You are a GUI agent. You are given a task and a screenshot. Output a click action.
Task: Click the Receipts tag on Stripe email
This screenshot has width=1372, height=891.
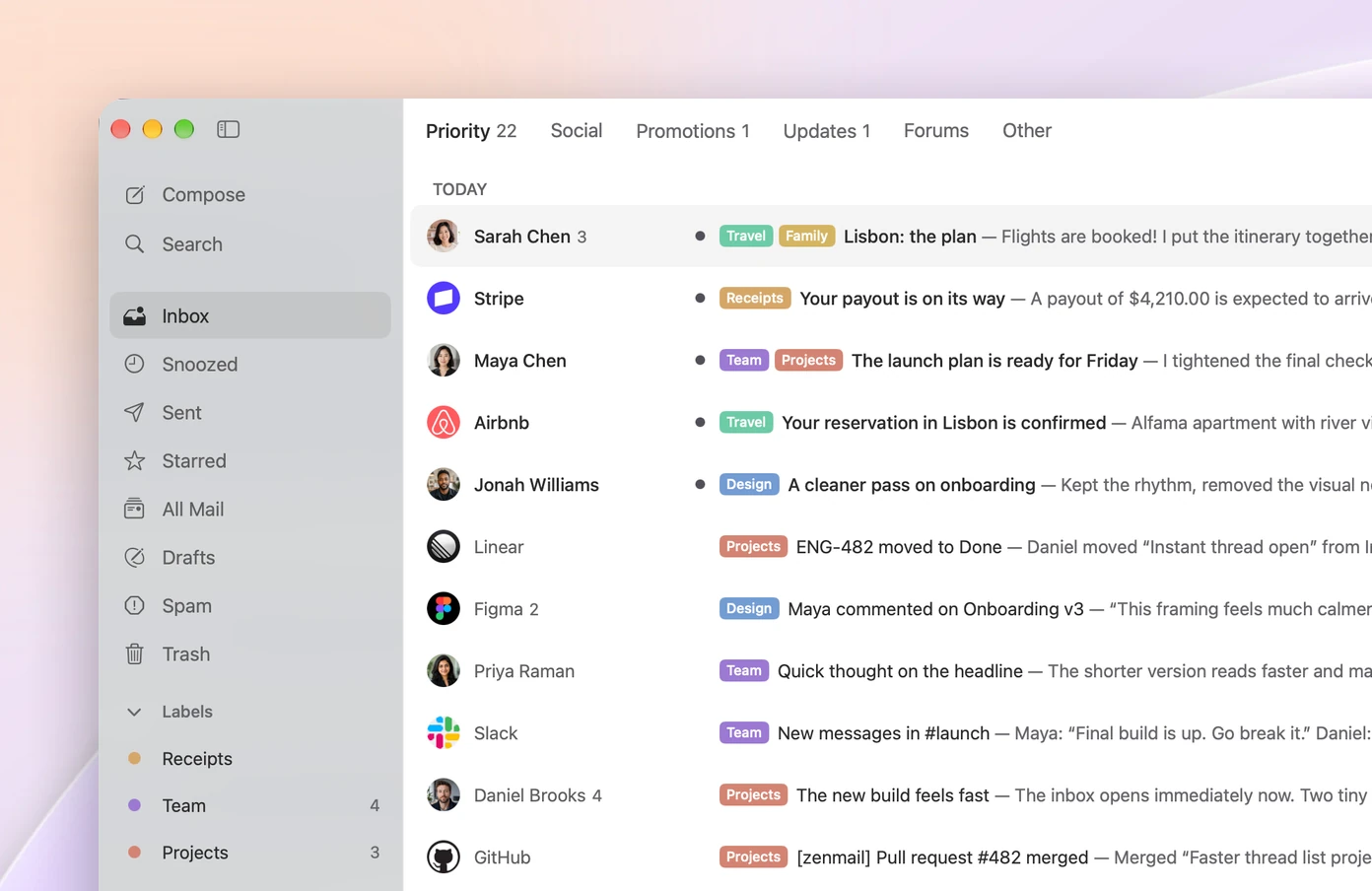pyautogui.click(x=755, y=298)
